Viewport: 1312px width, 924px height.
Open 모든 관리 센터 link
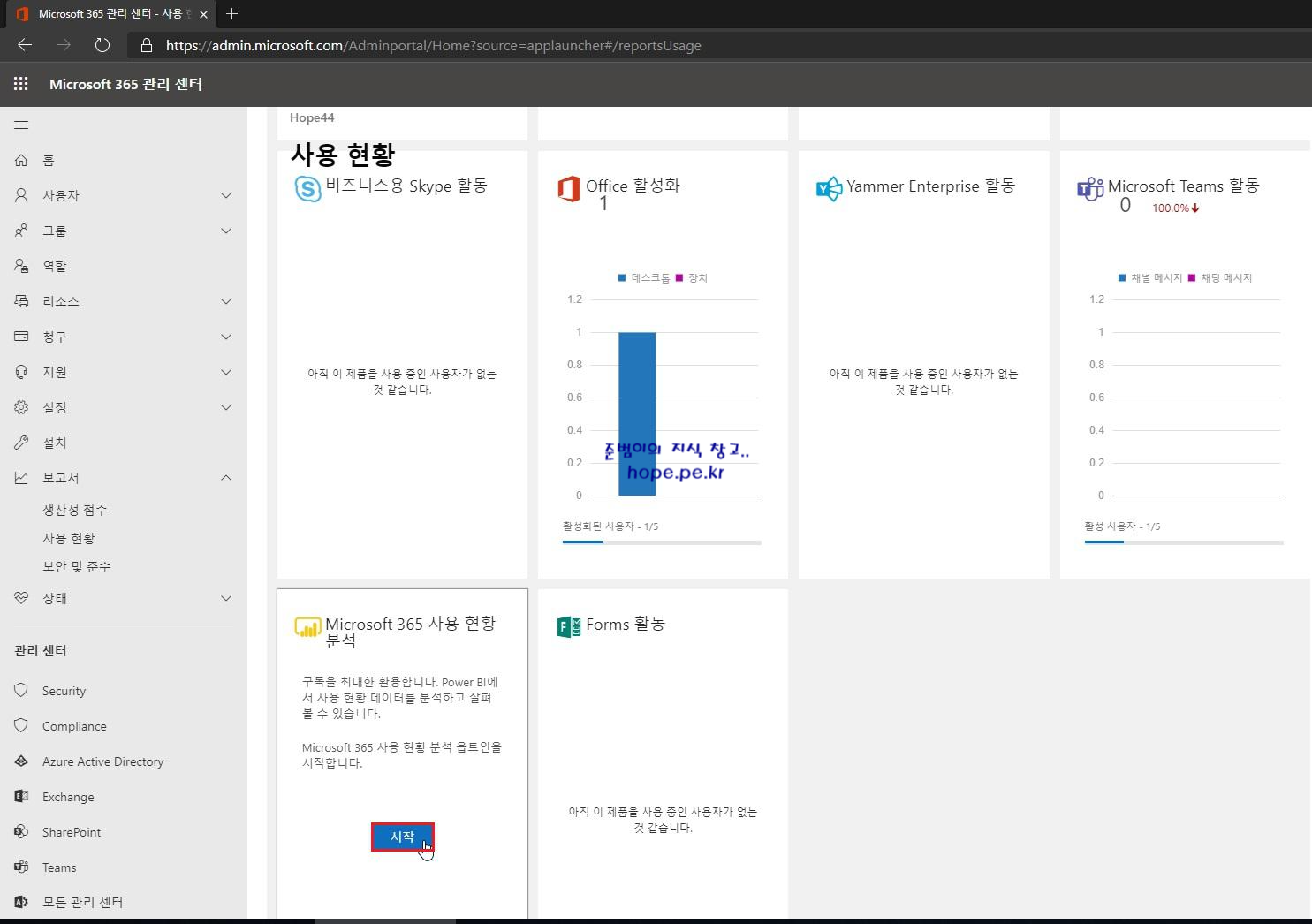pos(83,902)
